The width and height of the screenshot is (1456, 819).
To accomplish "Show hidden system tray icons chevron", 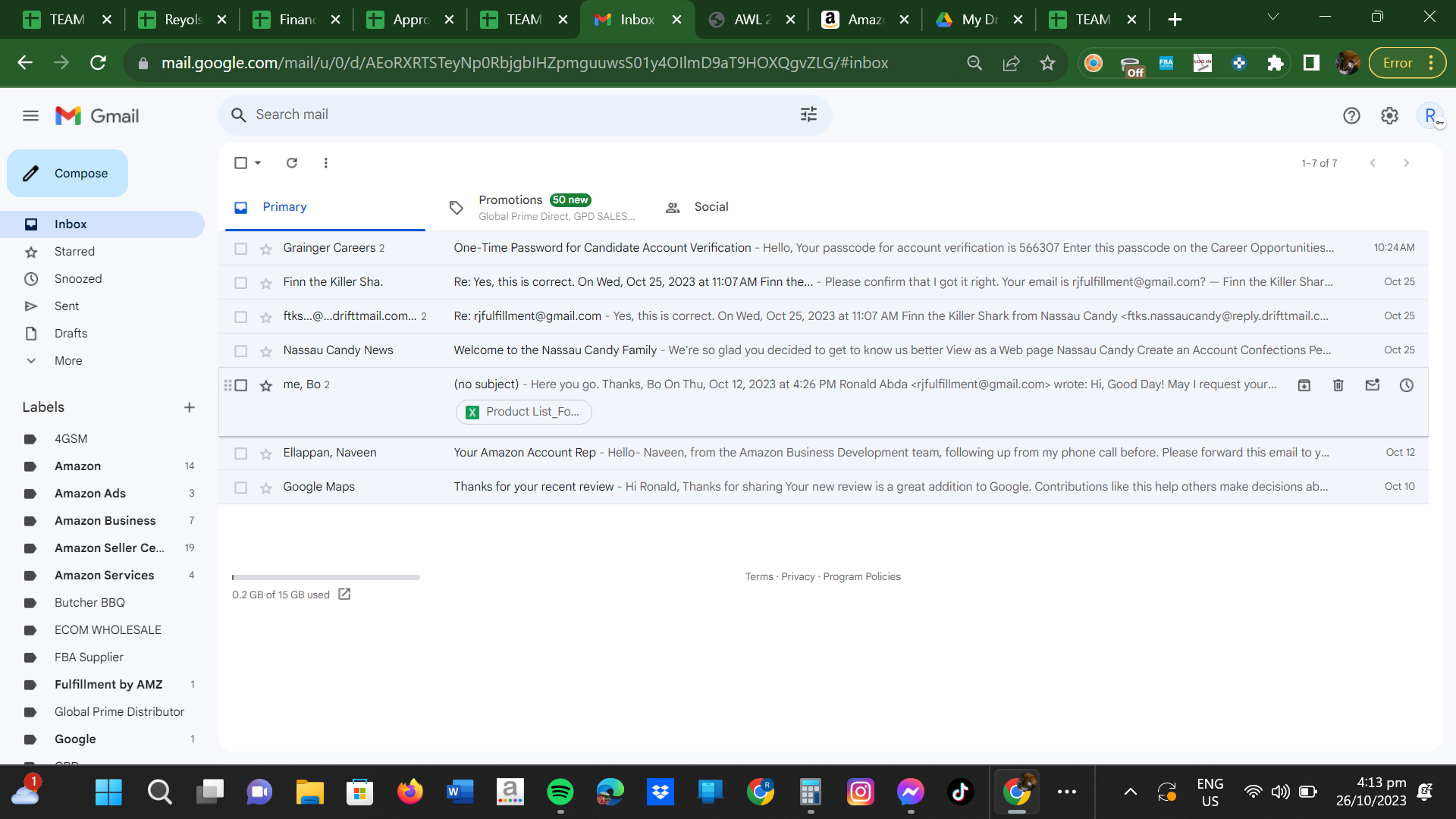I will [x=1130, y=792].
